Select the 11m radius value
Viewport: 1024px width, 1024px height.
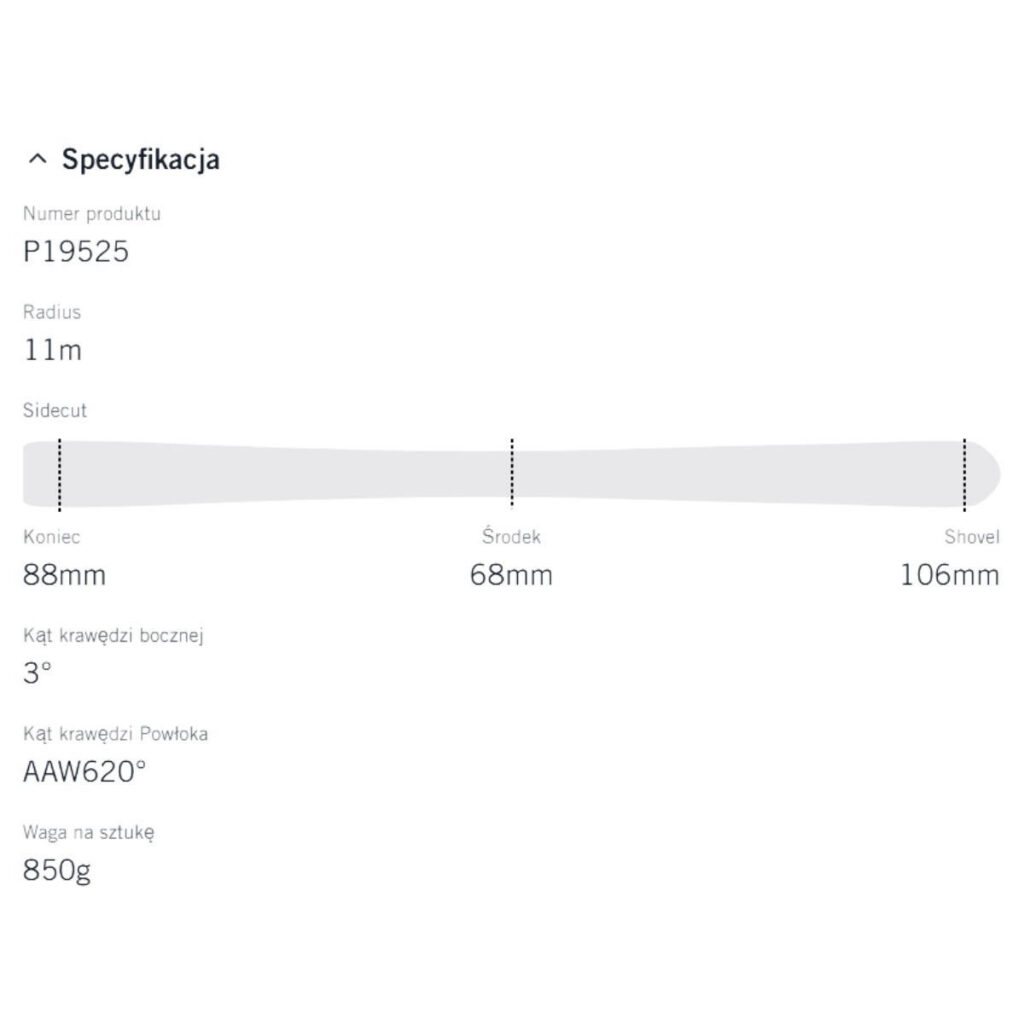(x=52, y=350)
